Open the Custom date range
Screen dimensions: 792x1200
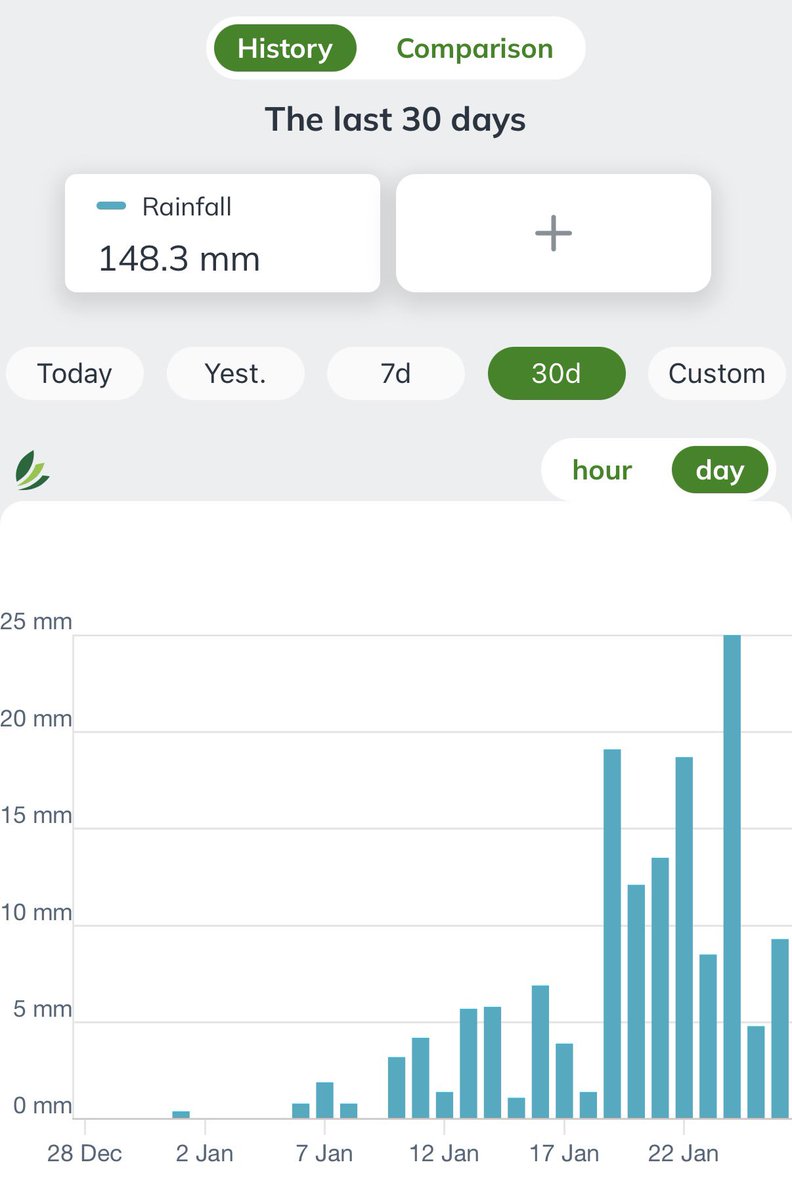[717, 374]
